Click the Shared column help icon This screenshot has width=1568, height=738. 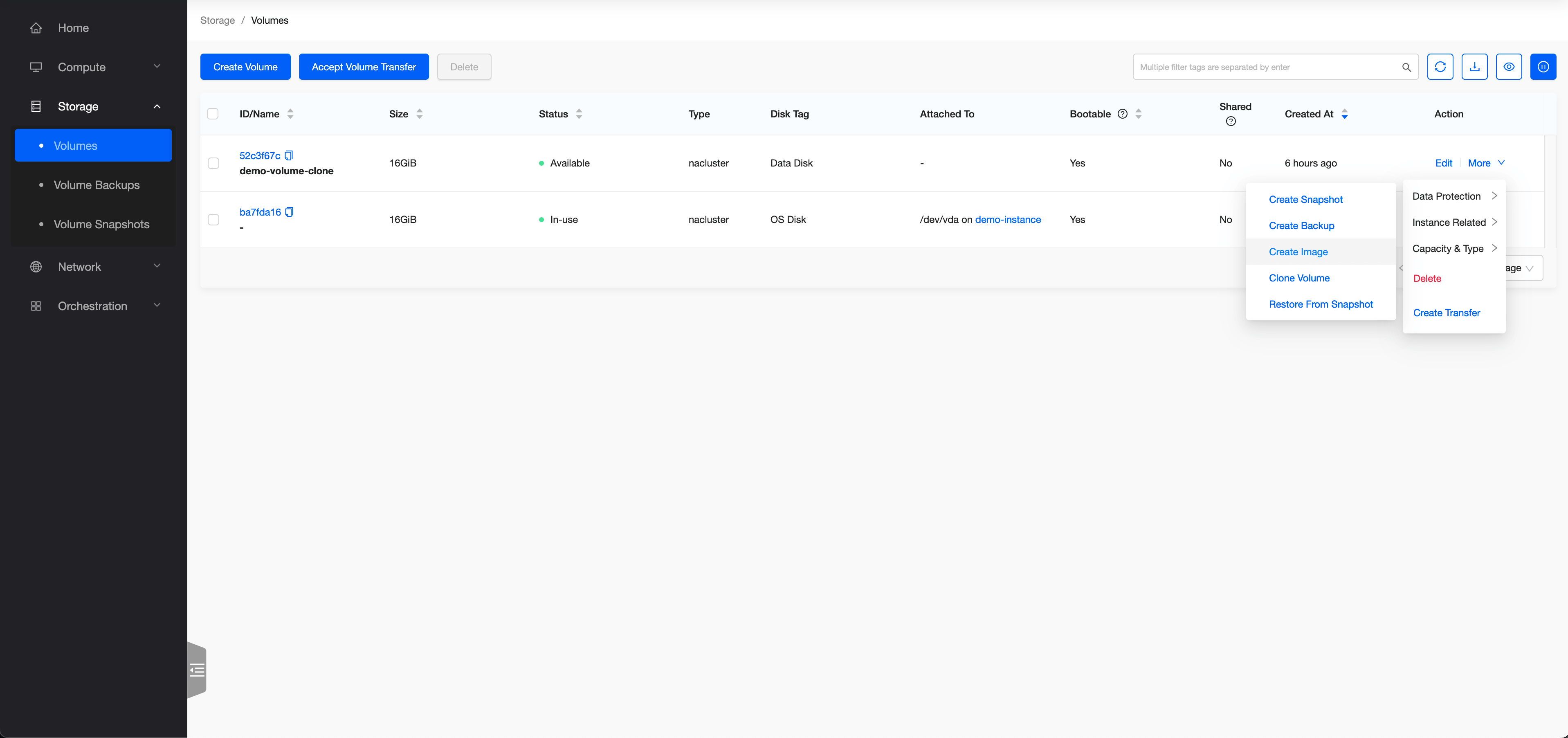point(1230,121)
